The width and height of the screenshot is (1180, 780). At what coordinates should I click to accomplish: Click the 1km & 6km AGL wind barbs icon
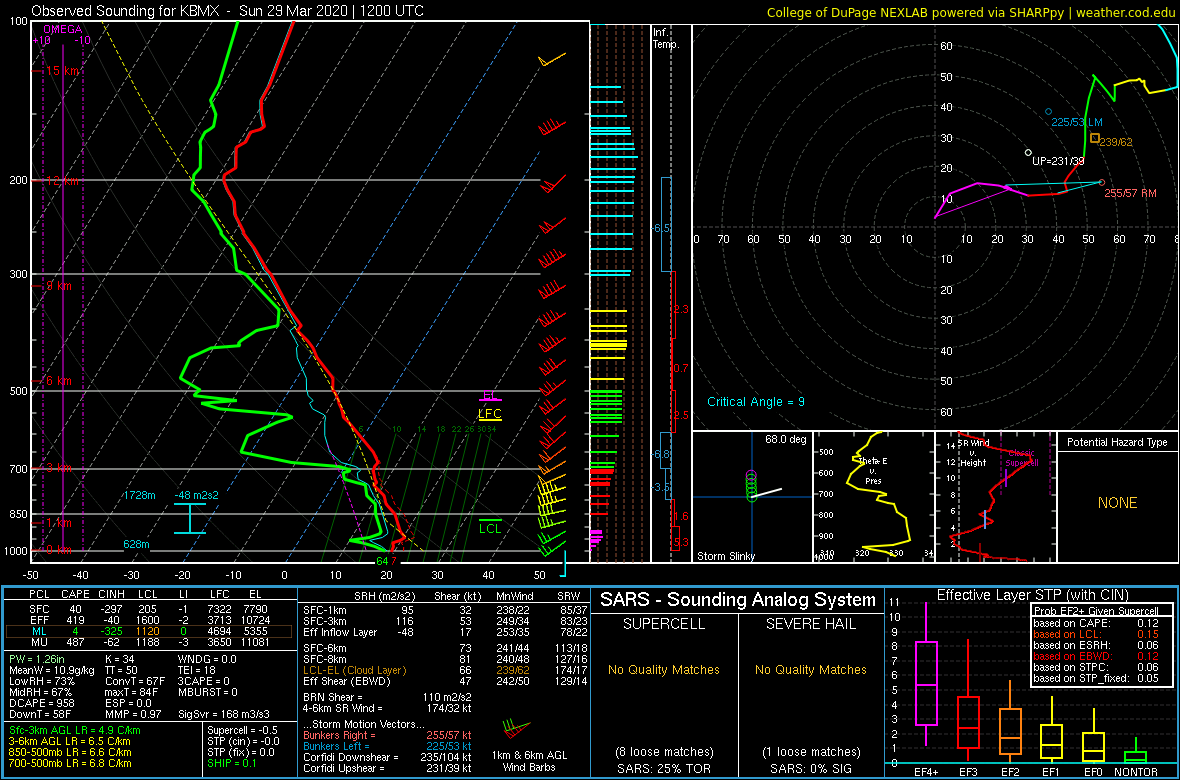click(x=516, y=728)
